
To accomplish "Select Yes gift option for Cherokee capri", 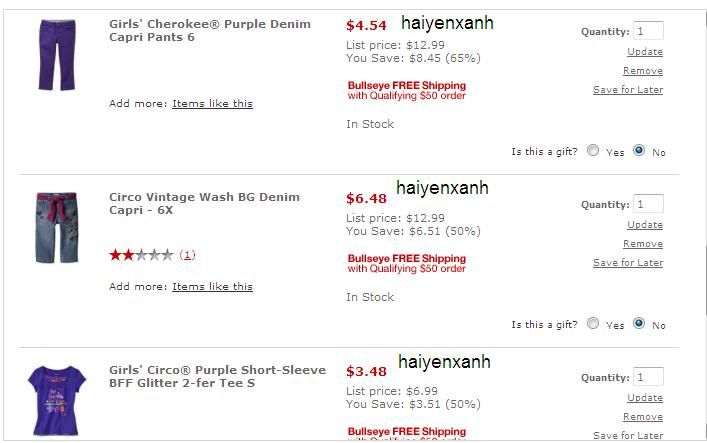I will [593, 151].
